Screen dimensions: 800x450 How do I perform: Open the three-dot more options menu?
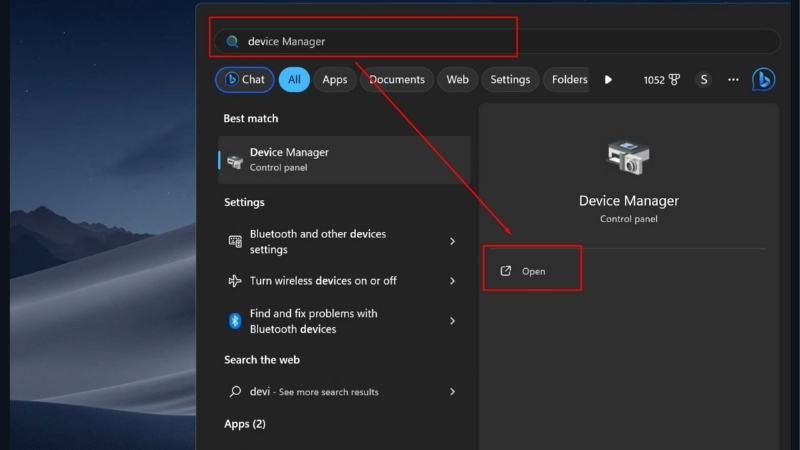[733, 80]
